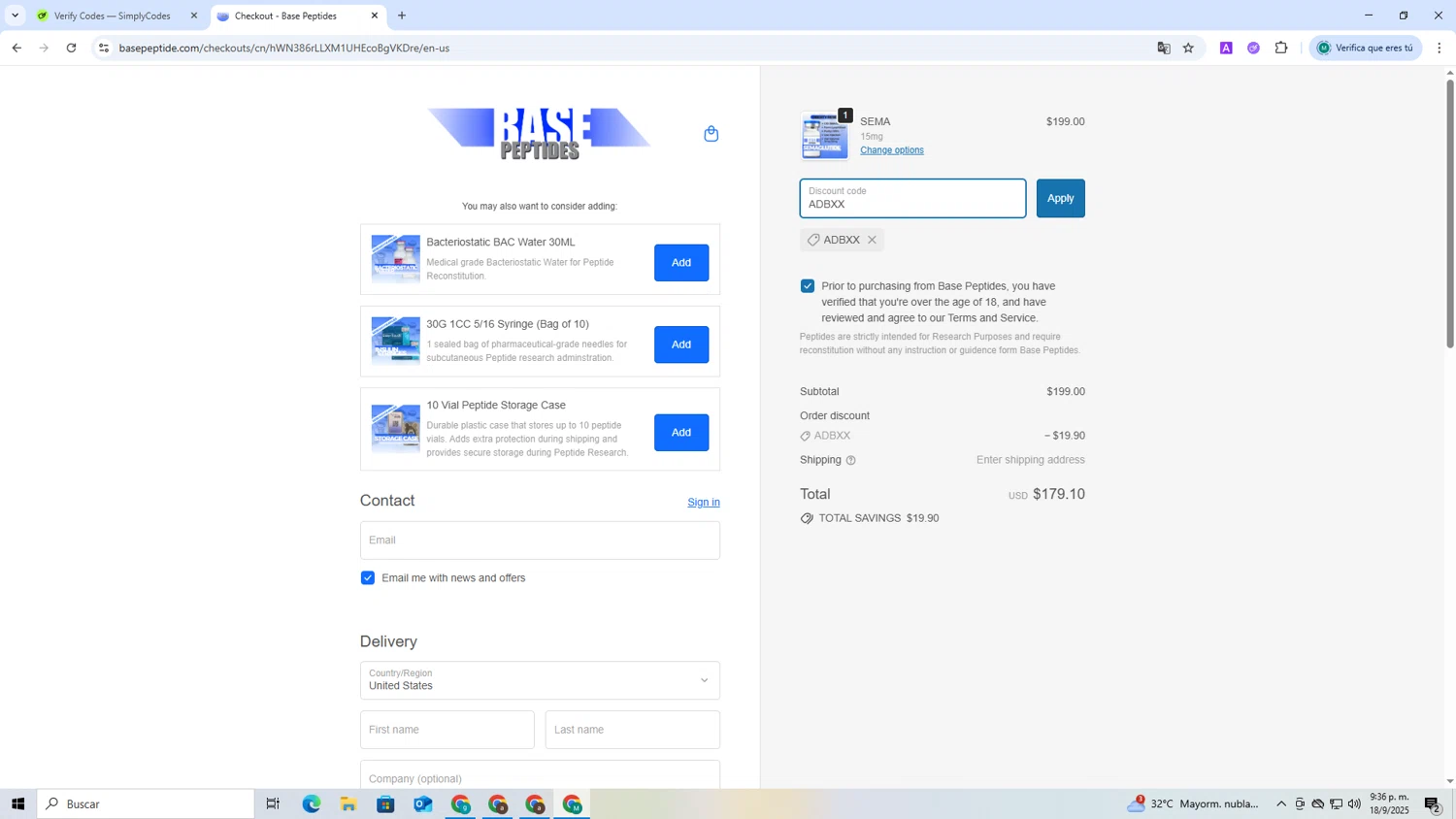1456x819 pixels.
Task: Show hidden system tray icons
Action: point(1281,803)
